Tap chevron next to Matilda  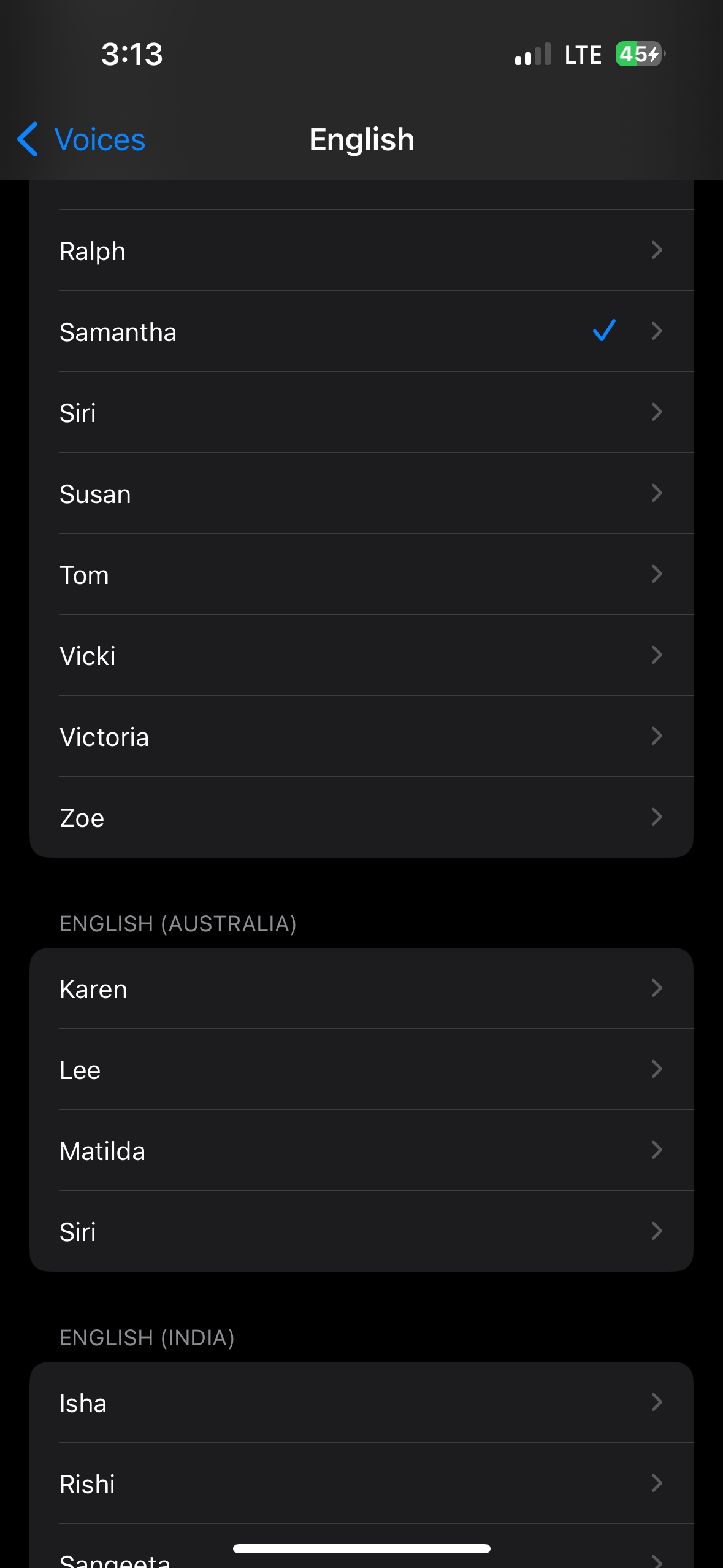point(657,1150)
